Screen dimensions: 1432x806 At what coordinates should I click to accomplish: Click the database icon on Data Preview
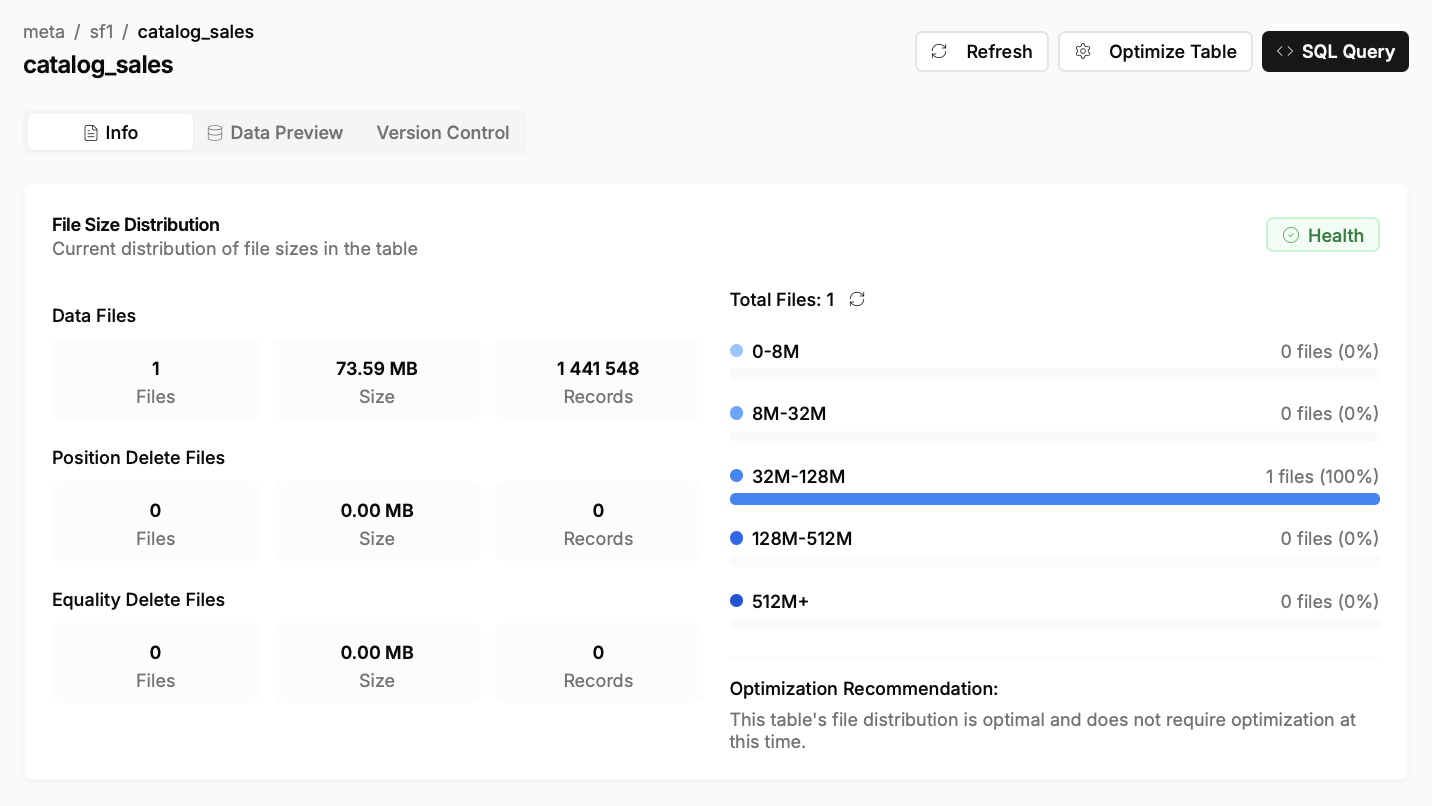(215, 133)
